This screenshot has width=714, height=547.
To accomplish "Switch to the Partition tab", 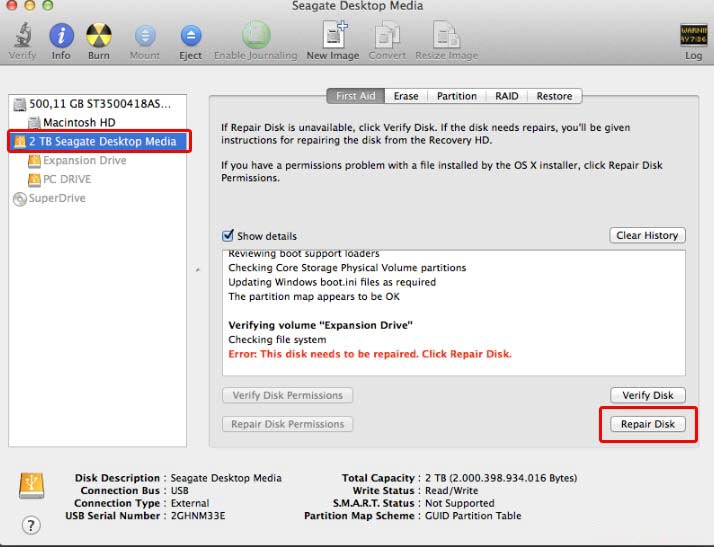I will pos(456,96).
